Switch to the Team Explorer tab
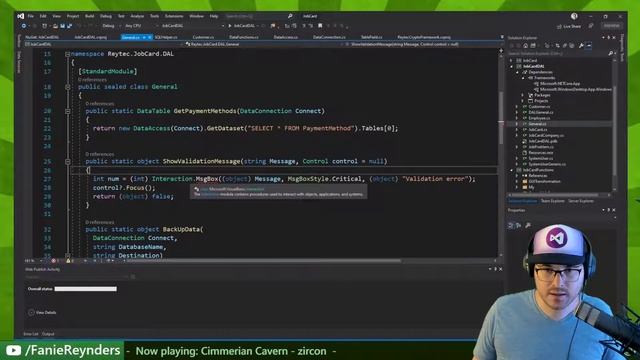This screenshot has width=640, height=360. click(x=552, y=201)
